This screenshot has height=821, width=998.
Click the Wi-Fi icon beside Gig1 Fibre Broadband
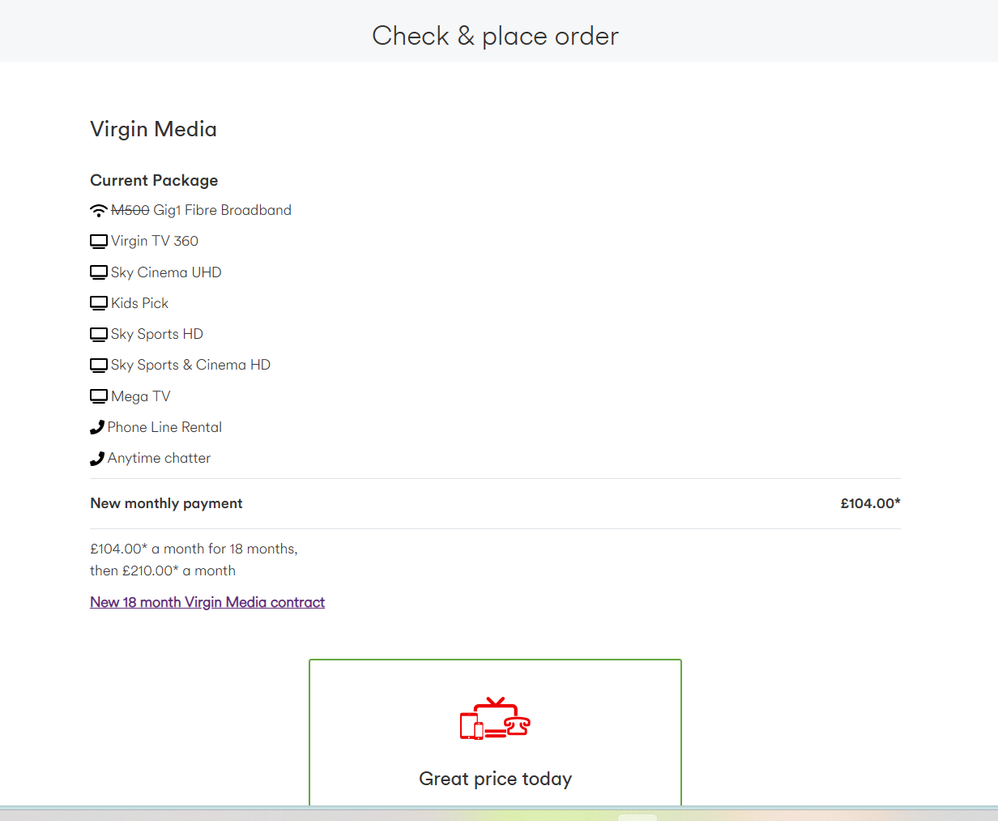click(x=99, y=210)
